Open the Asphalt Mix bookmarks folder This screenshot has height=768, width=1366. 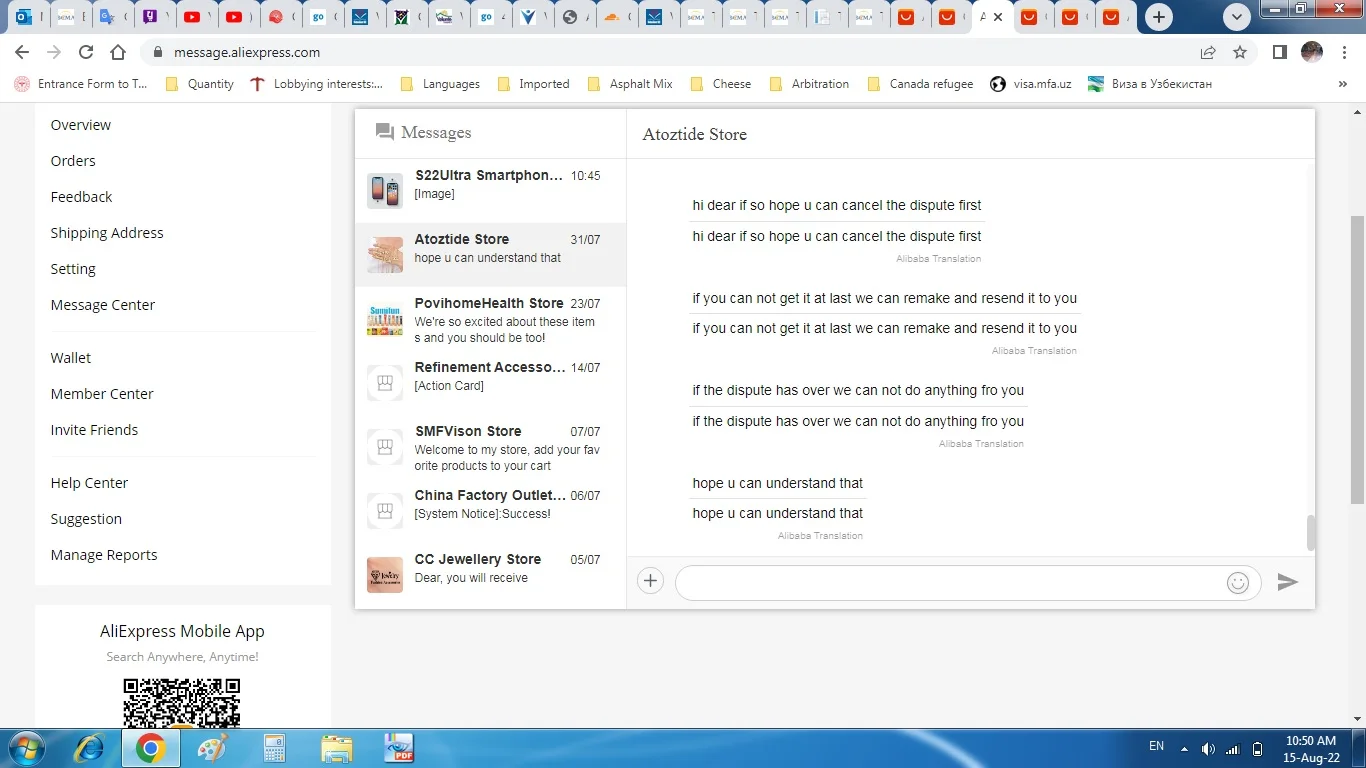[630, 84]
